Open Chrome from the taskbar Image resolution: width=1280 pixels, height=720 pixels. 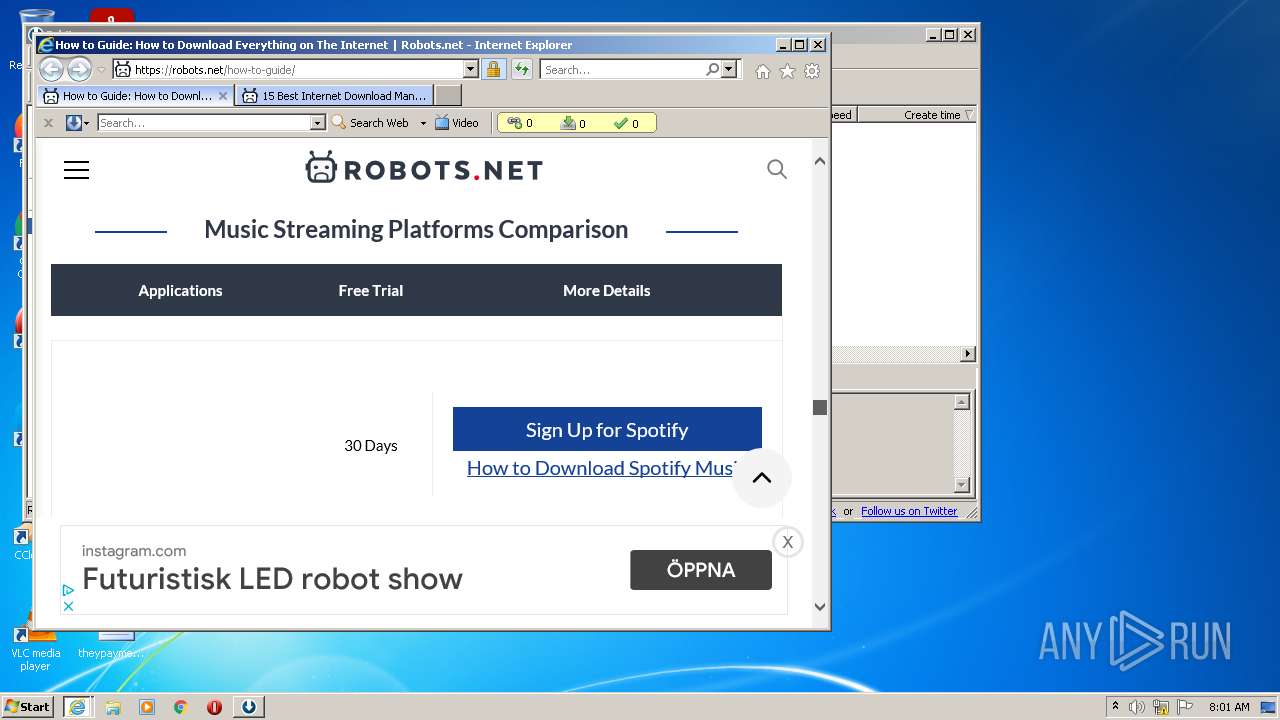(181, 707)
